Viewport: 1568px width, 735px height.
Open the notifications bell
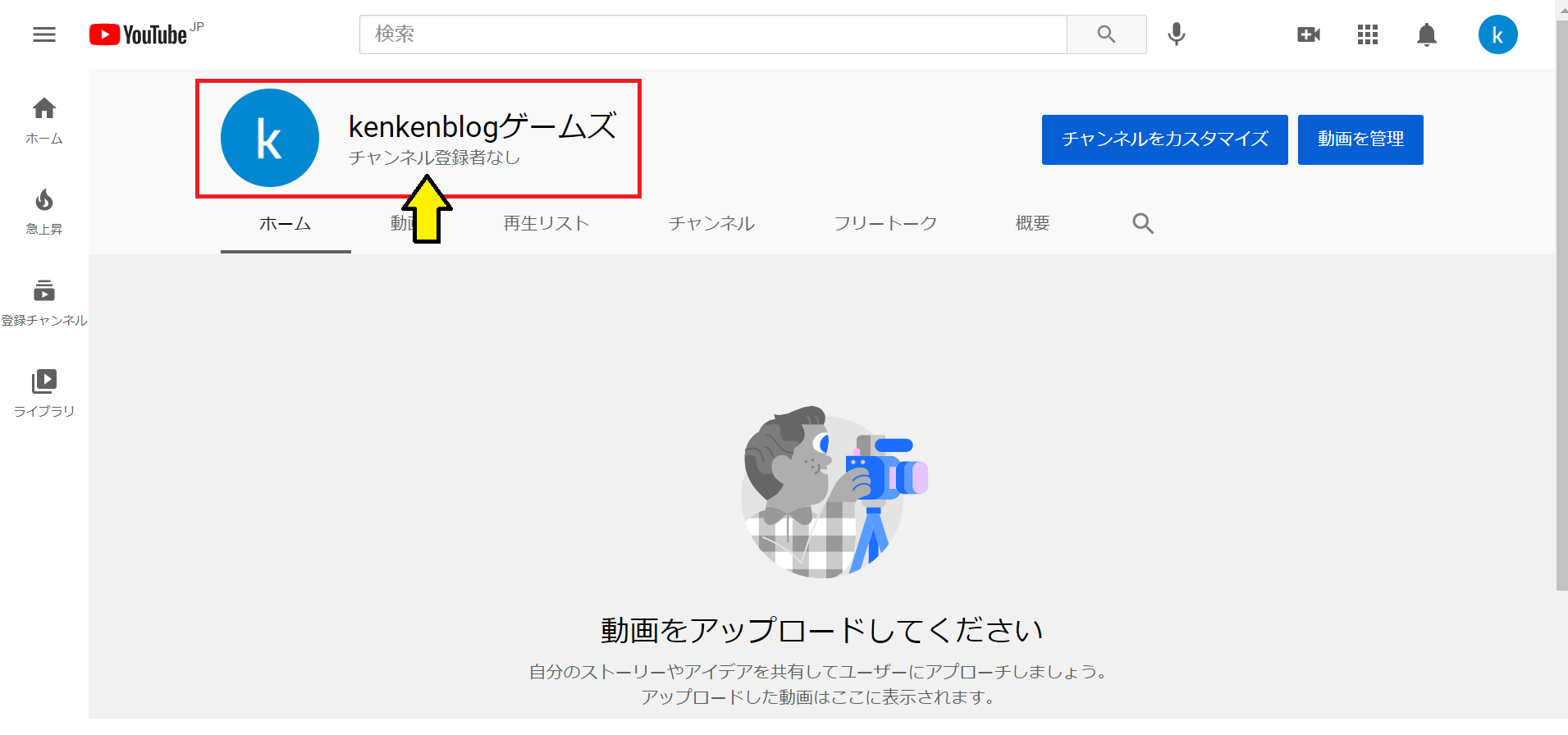click(x=1427, y=34)
